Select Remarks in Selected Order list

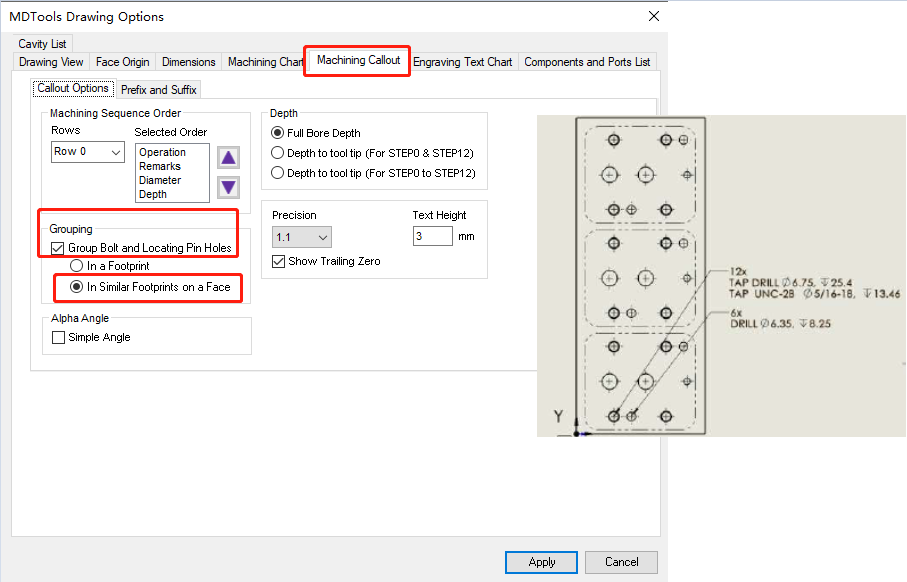(160, 166)
